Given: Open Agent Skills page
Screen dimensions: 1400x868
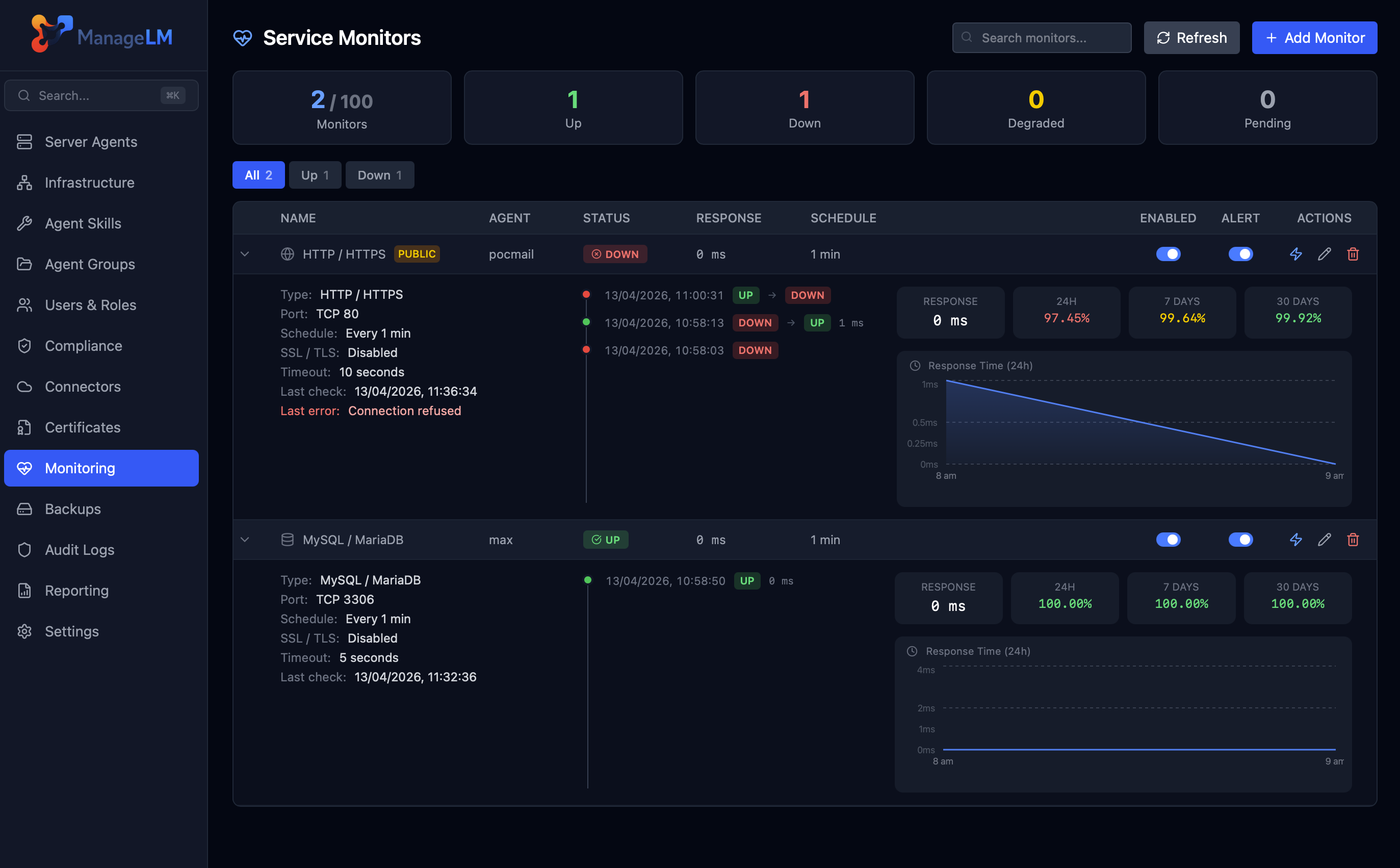Looking at the screenshot, I should (83, 223).
